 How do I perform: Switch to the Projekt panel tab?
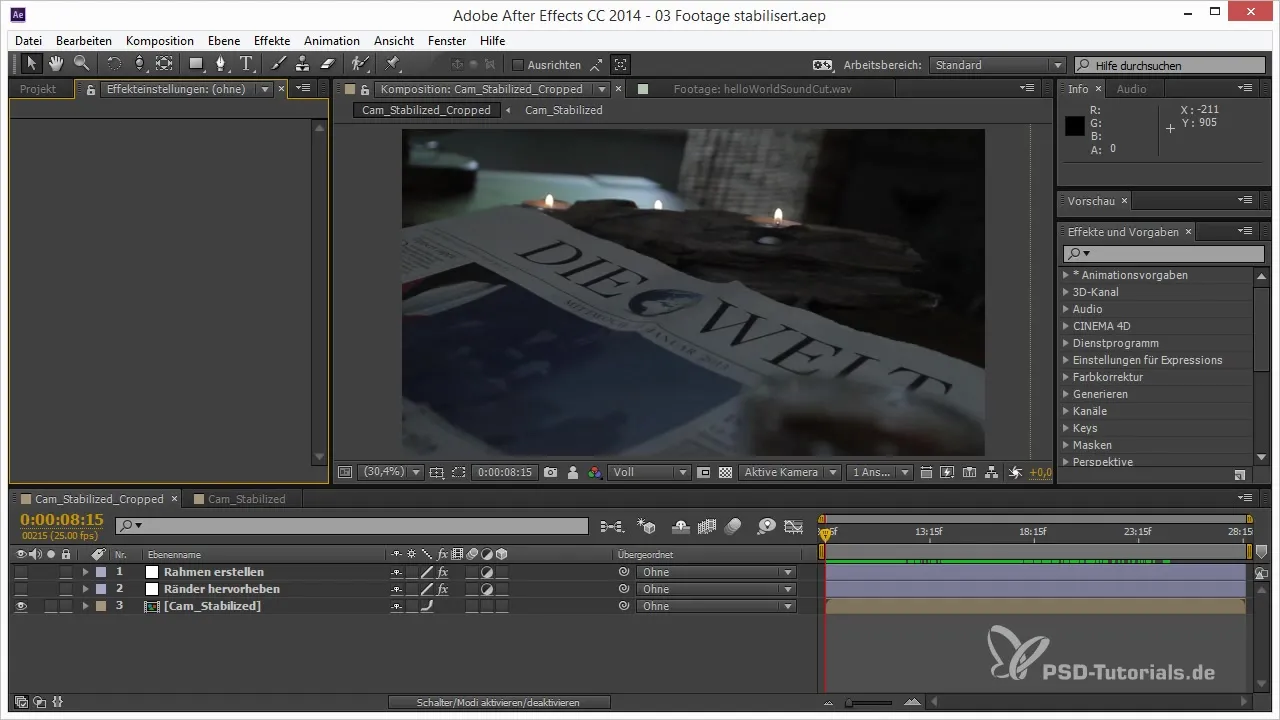click(x=38, y=89)
